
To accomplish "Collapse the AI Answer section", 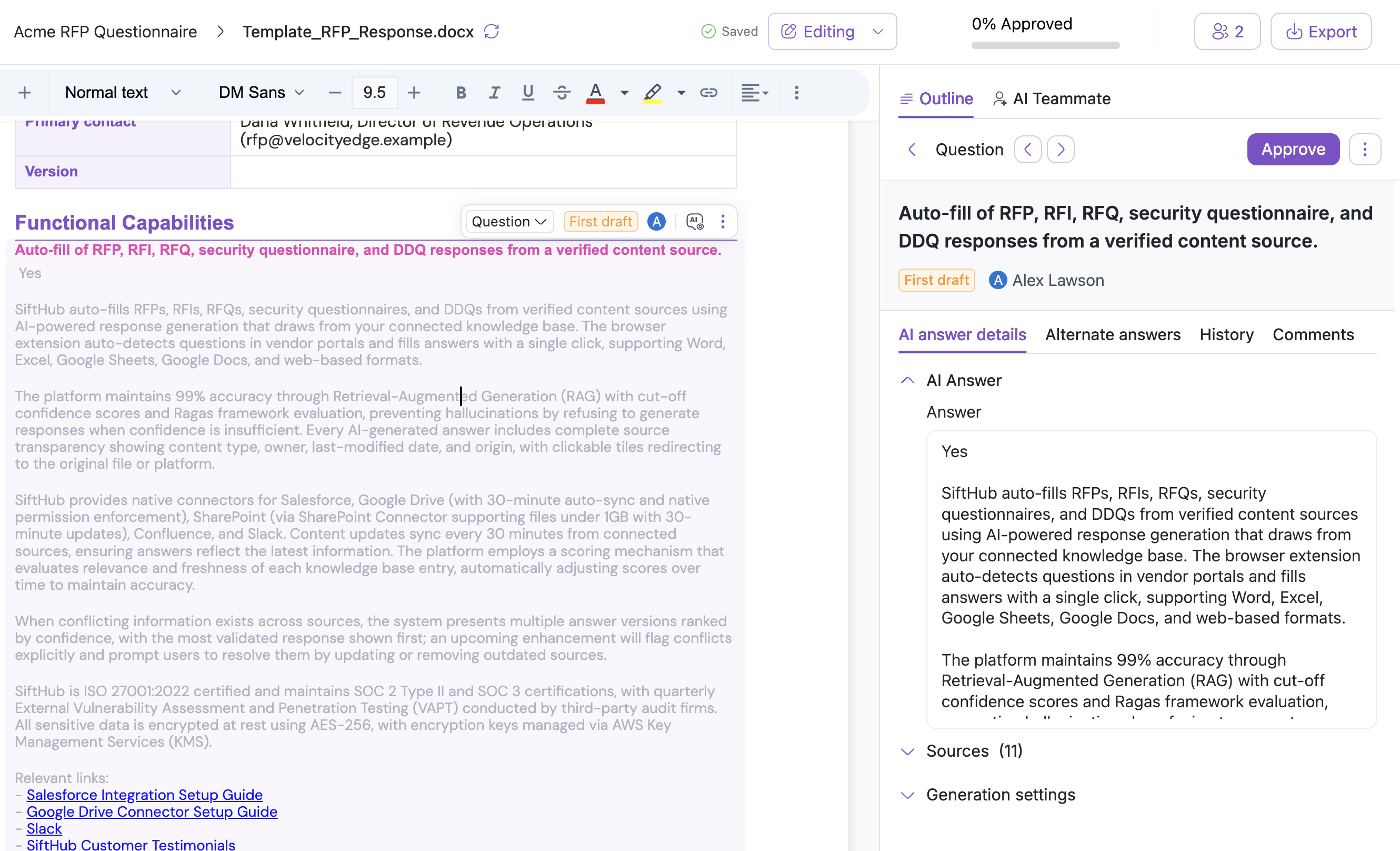I will [907, 380].
